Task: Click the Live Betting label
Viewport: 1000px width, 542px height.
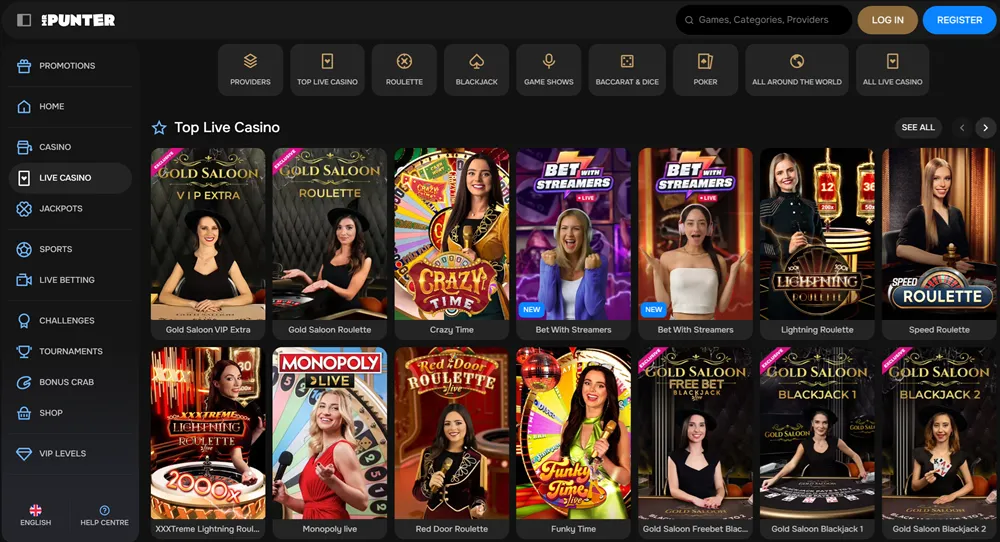Action: (x=67, y=280)
